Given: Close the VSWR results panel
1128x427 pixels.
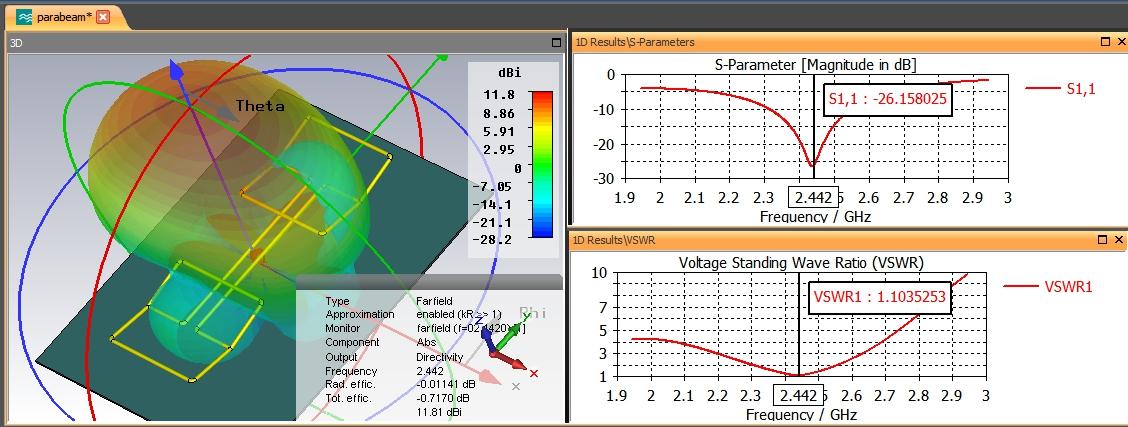Looking at the screenshot, I should 1119,239.
